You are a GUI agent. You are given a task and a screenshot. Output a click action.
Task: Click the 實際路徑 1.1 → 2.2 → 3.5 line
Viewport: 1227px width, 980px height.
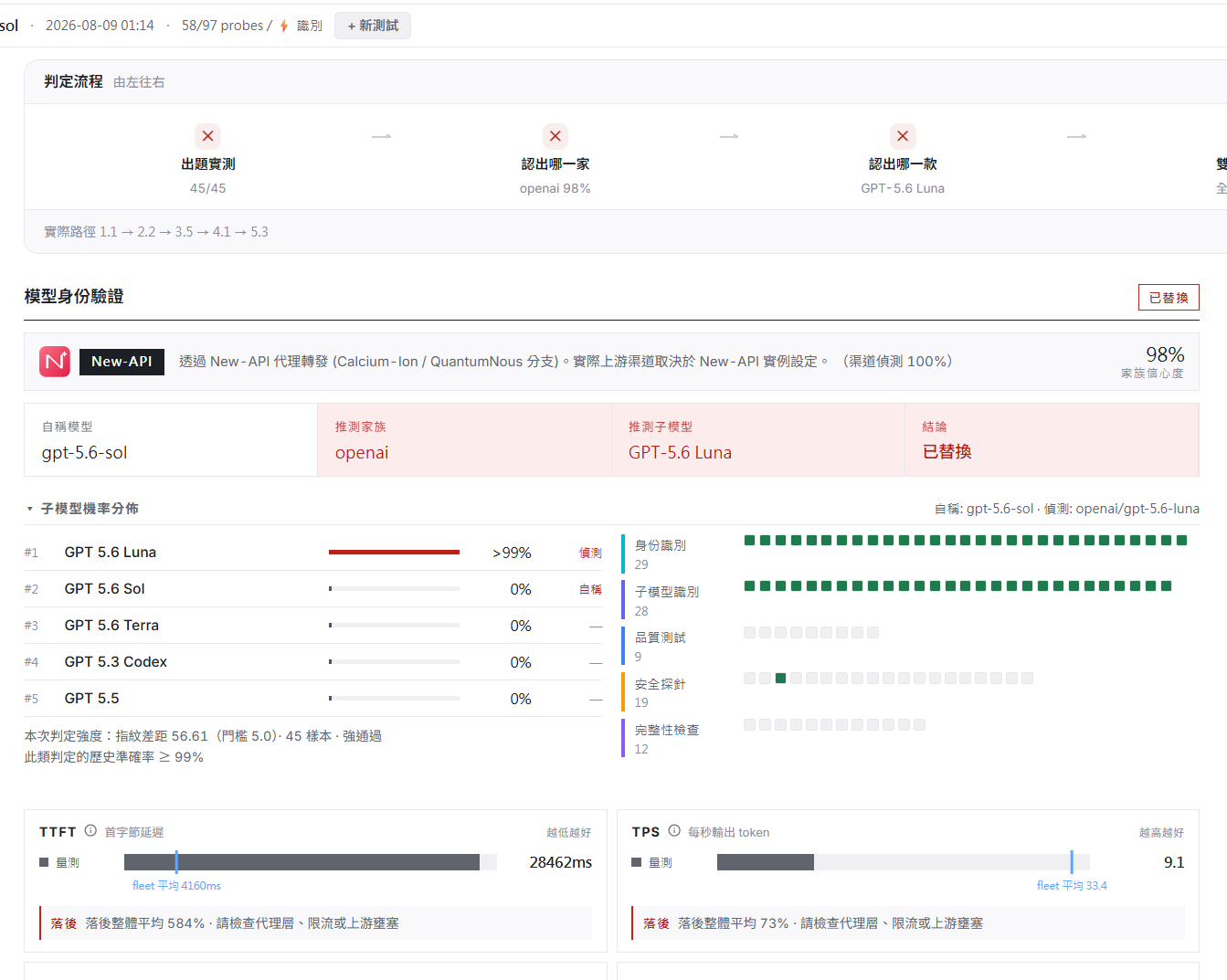(156, 232)
